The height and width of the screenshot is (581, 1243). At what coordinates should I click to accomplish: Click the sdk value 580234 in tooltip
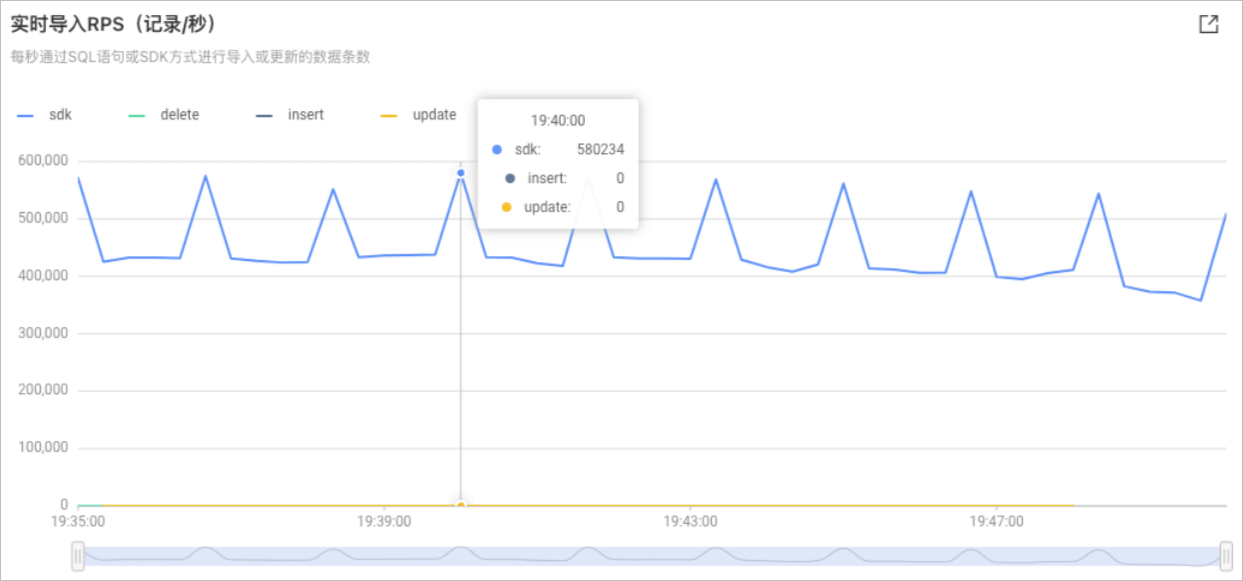(x=601, y=149)
